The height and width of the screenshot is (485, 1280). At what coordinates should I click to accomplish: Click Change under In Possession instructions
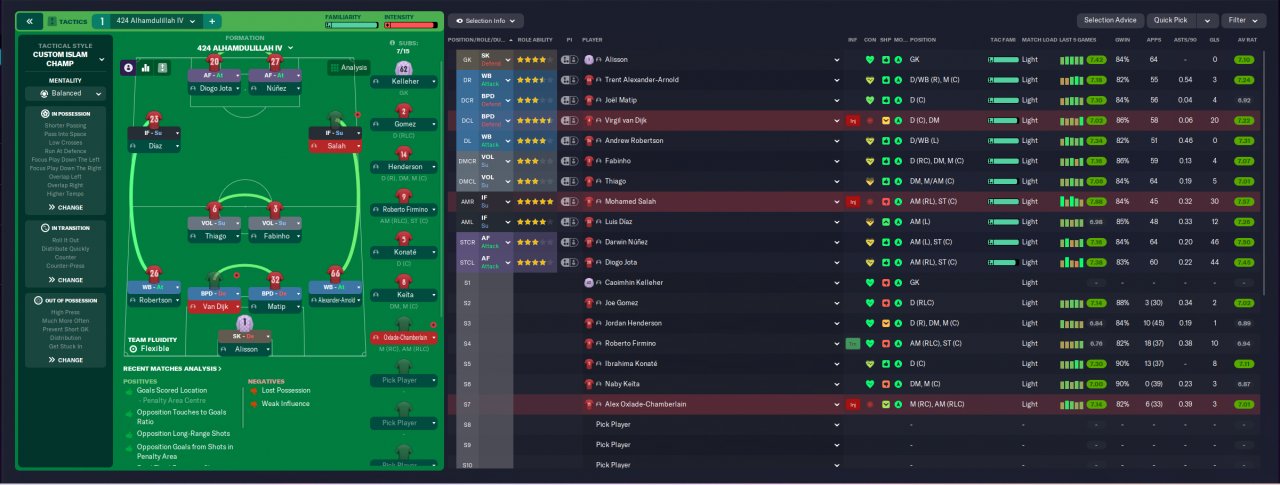coord(65,207)
